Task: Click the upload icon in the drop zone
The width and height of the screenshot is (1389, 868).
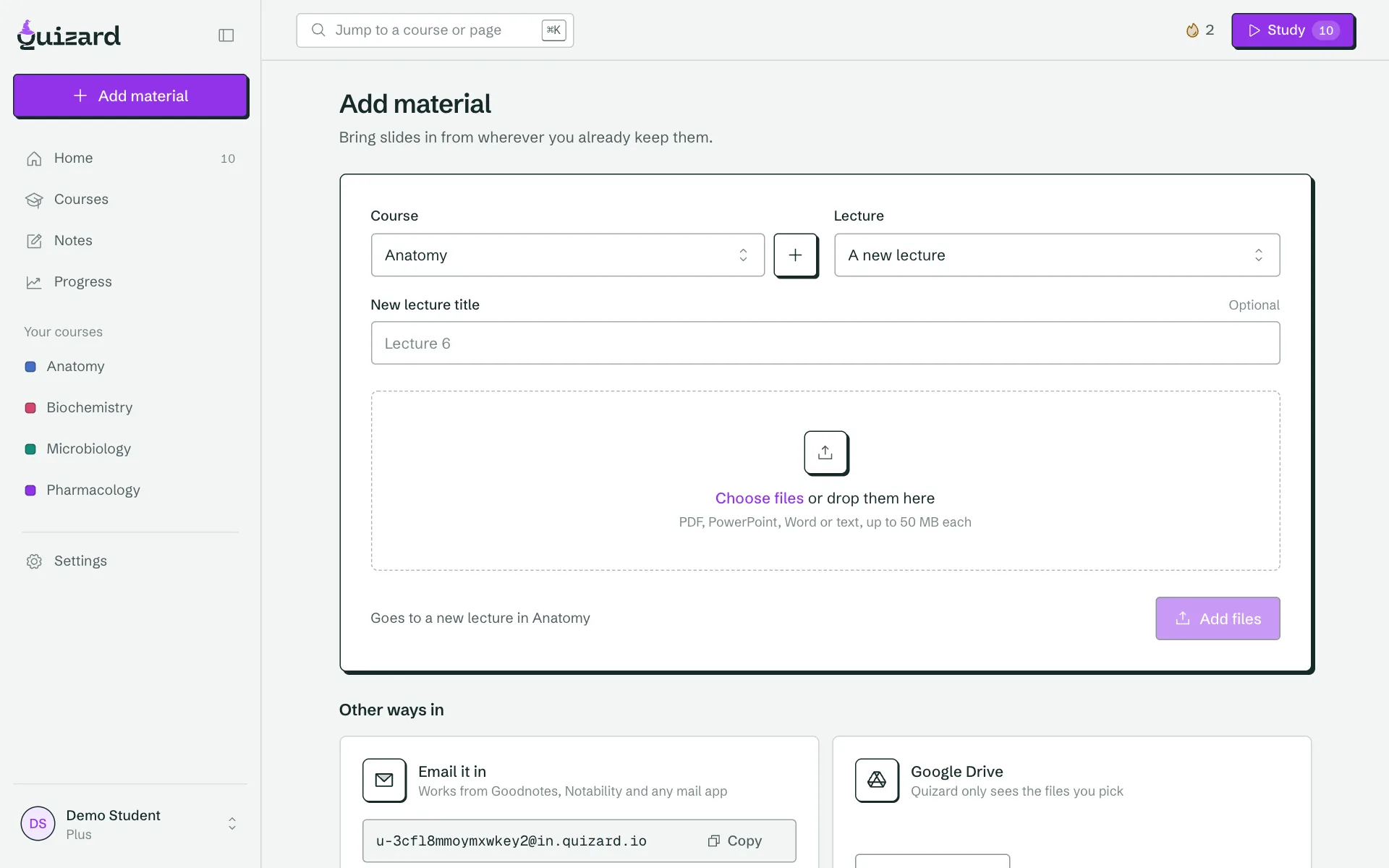Action: (825, 453)
